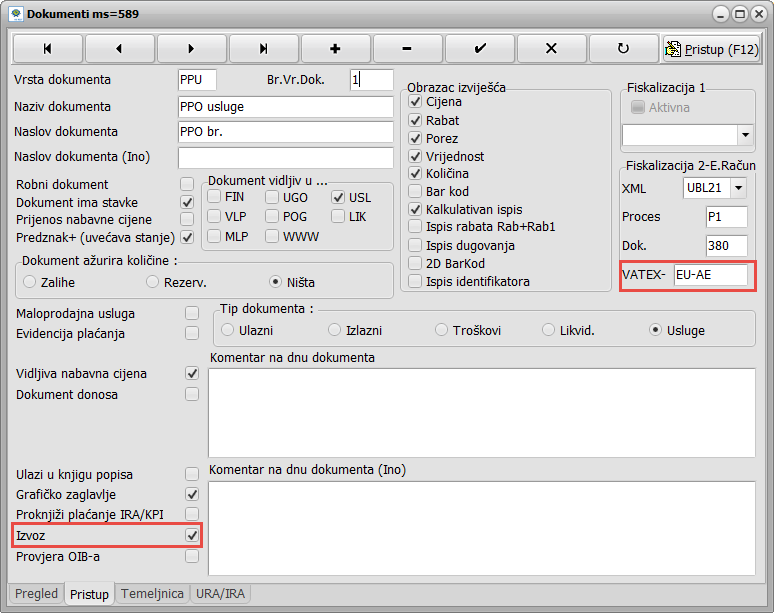Screen dimensions: 774x613
Task: Click the VATEX- input field
Action: coord(710,275)
